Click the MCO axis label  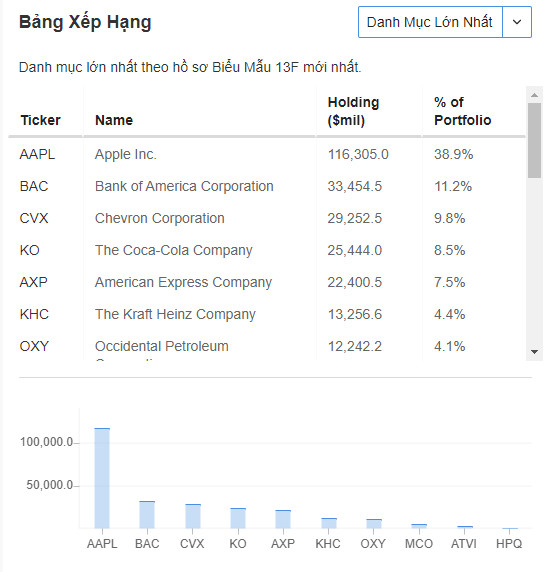[x=419, y=544]
